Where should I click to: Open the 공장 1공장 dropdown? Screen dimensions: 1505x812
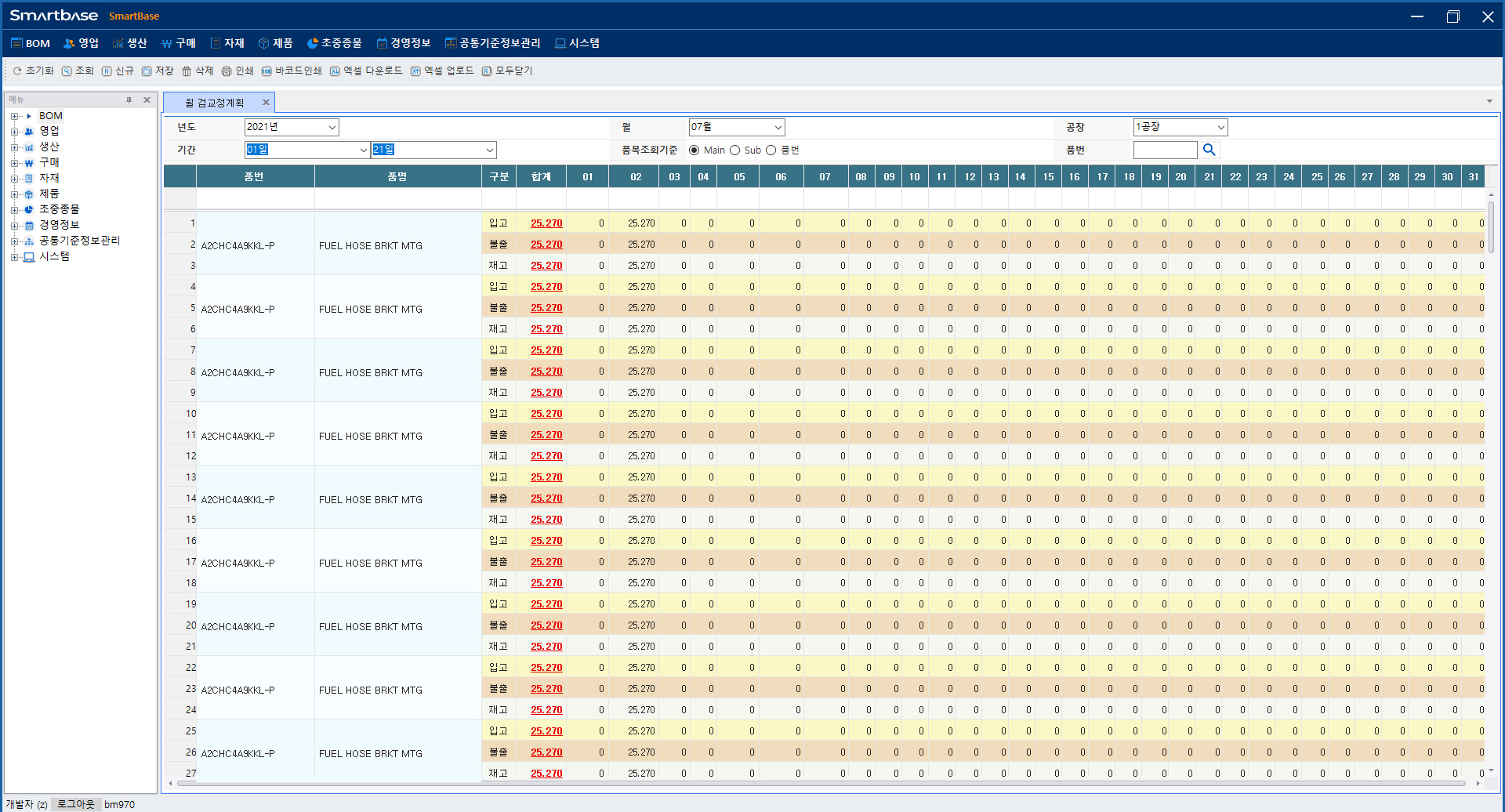(x=1220, y=127)
